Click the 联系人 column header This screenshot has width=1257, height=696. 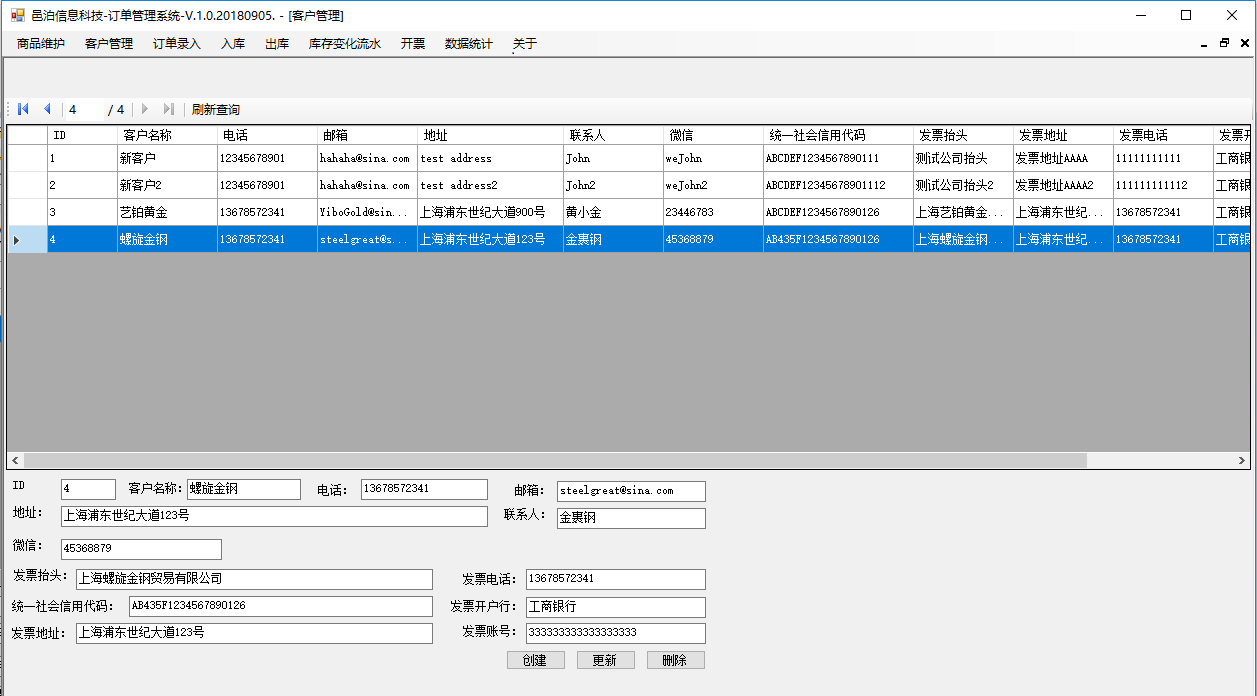point(613,136)
